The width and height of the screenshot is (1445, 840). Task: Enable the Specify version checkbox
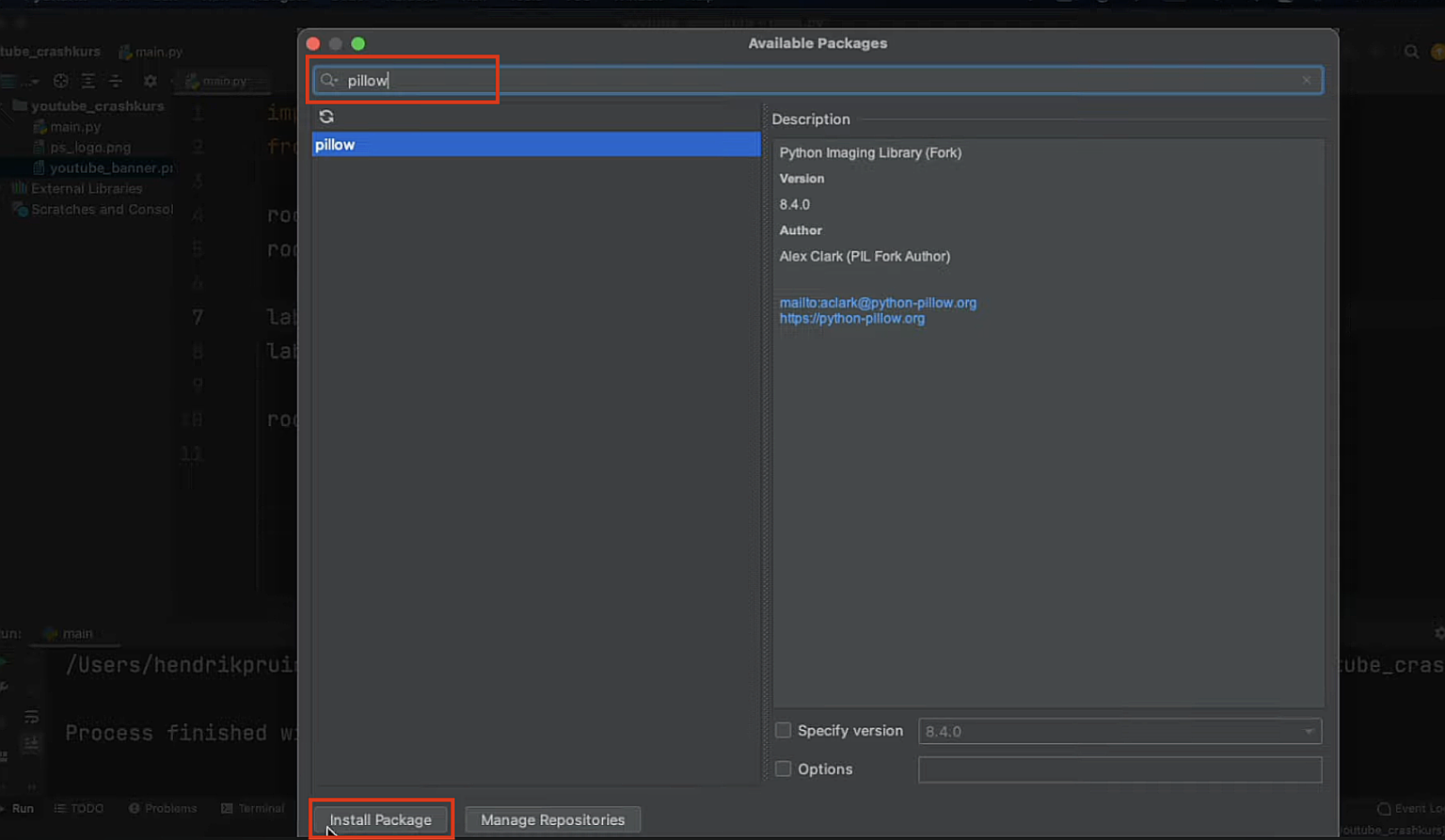pyautogui.click(x=783, y=730)
